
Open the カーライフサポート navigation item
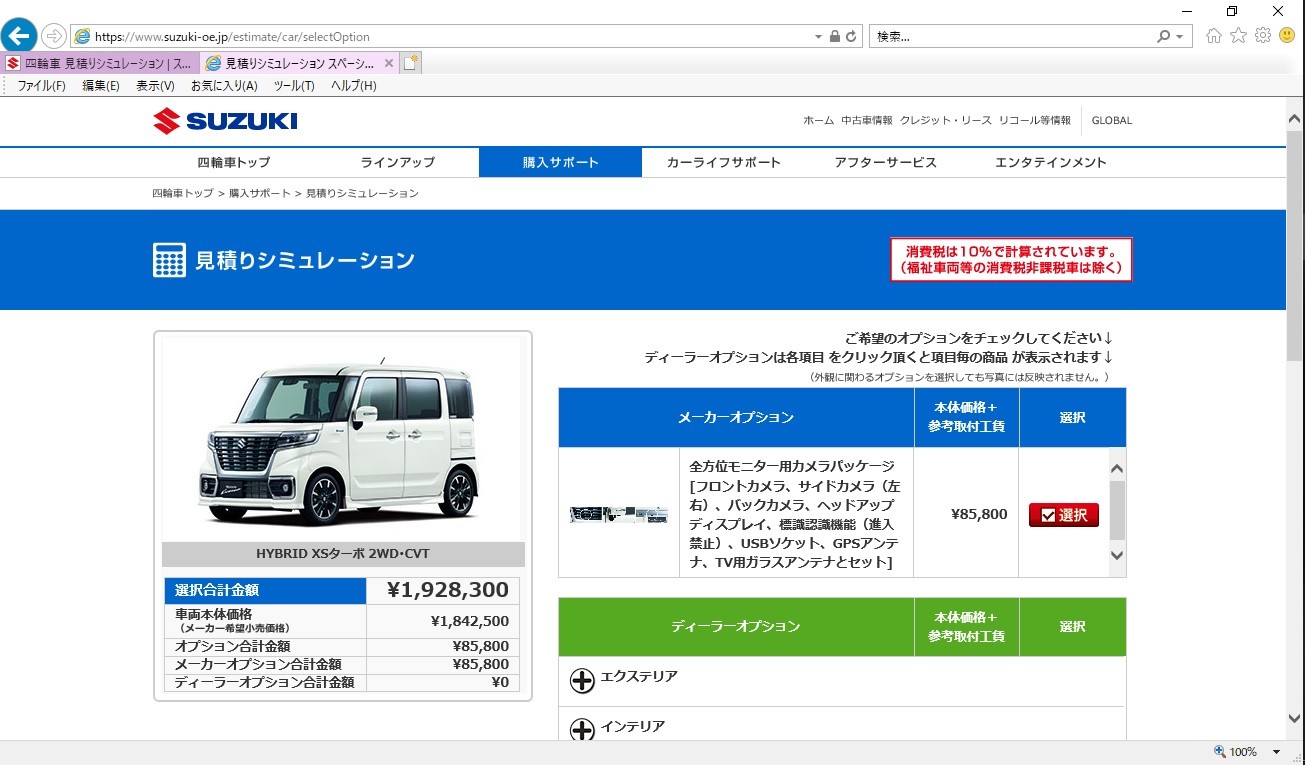[x=724, y=162]
